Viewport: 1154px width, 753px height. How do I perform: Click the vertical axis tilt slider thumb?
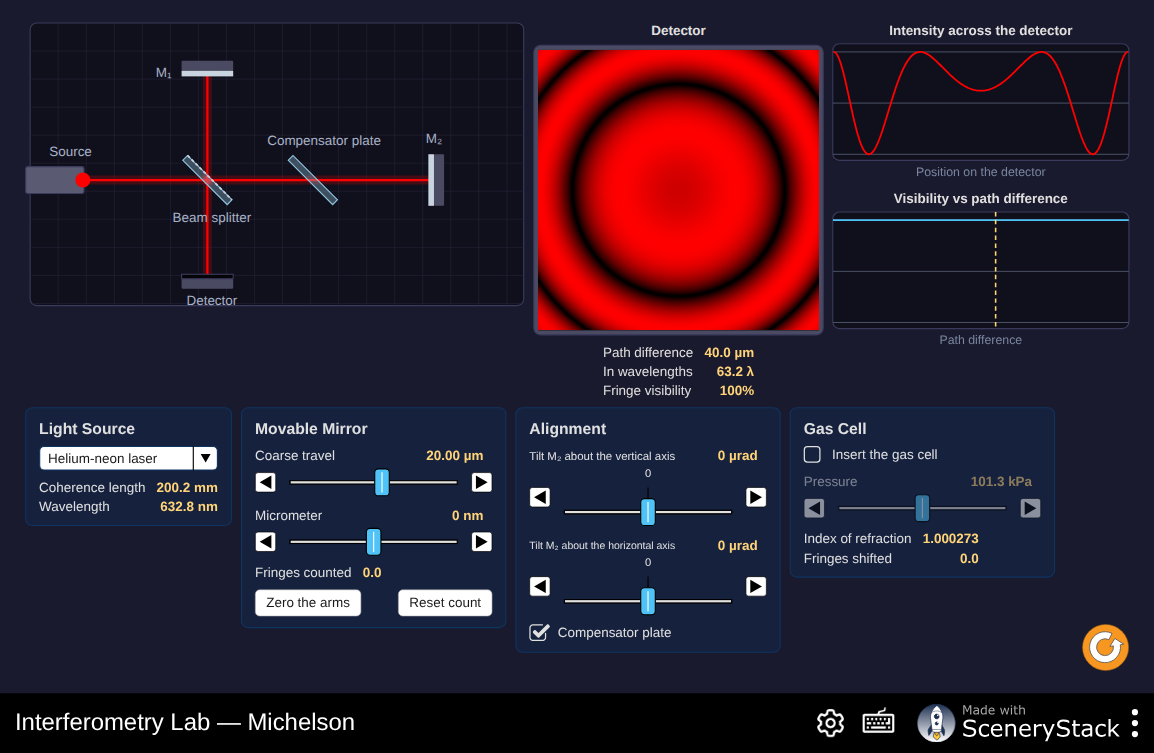[x=648, y=512]
